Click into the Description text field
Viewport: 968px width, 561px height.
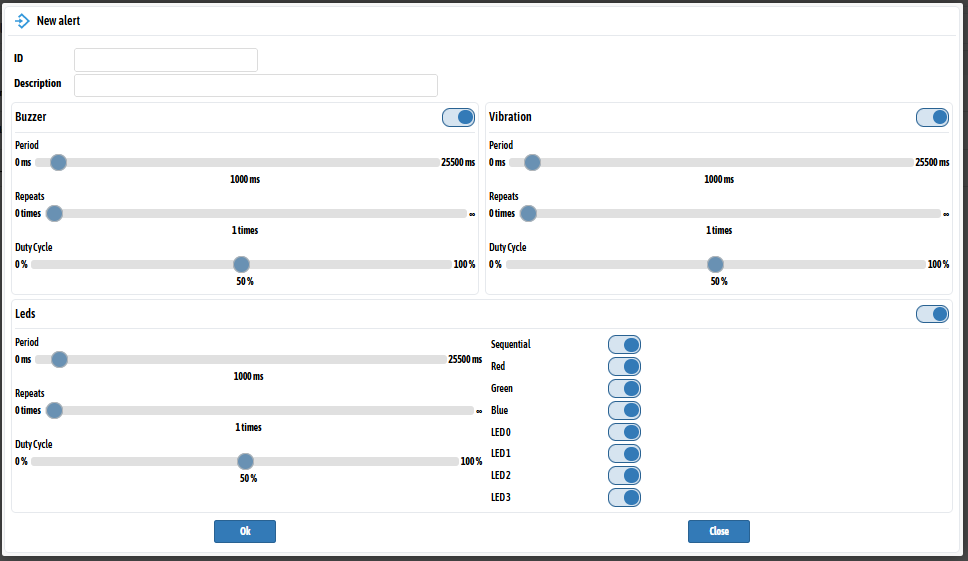256,85
